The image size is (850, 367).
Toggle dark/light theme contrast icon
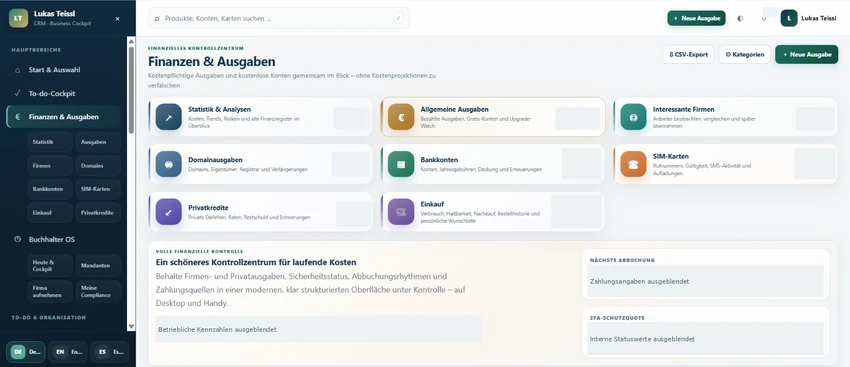pyautogui.click(x=740, y=18)
